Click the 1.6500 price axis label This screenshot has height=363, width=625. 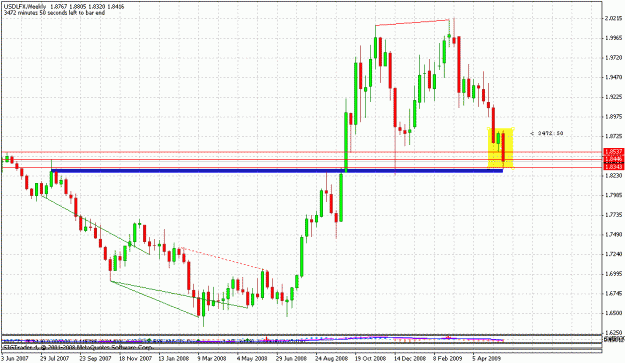point(613,313)
